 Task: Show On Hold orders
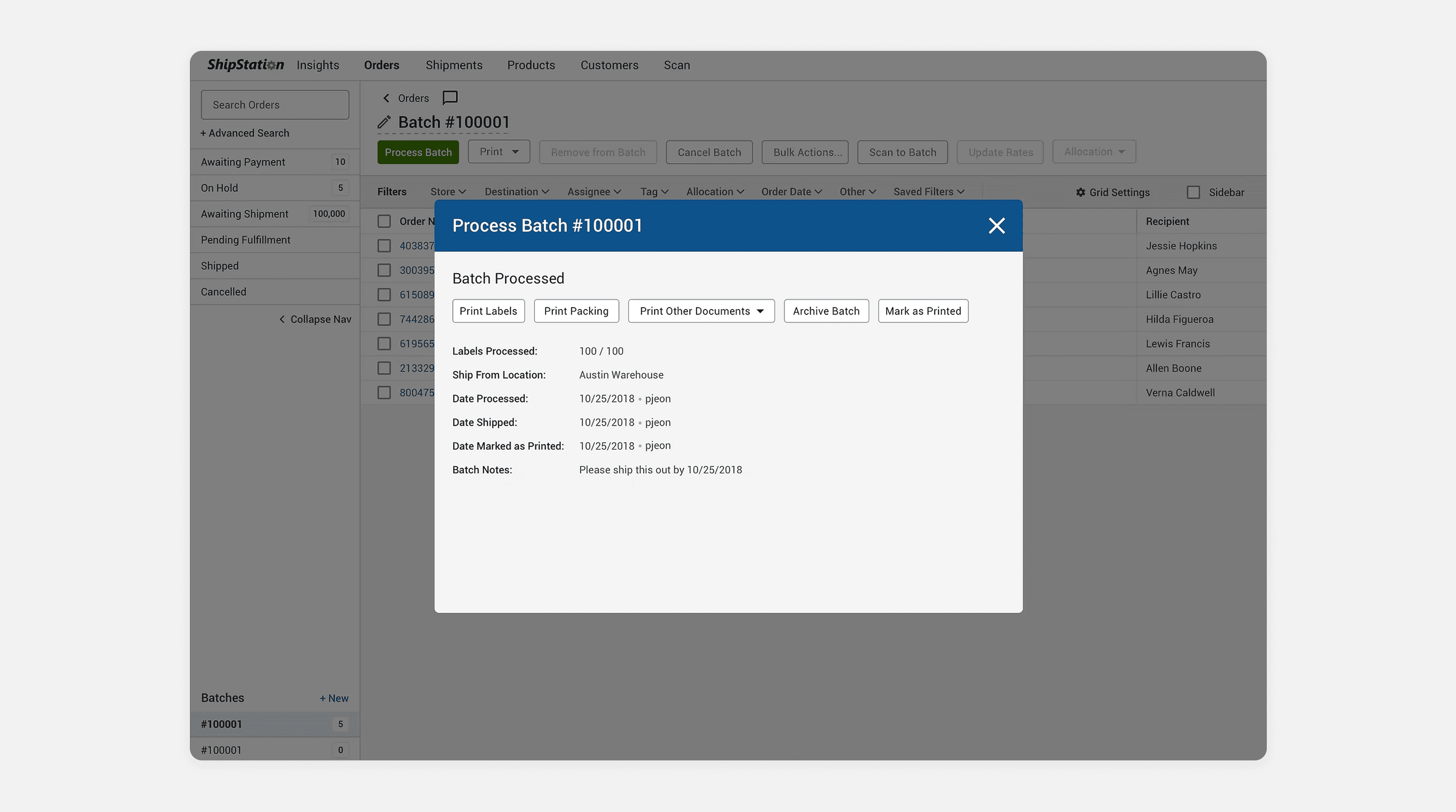[x=275, y=188]
